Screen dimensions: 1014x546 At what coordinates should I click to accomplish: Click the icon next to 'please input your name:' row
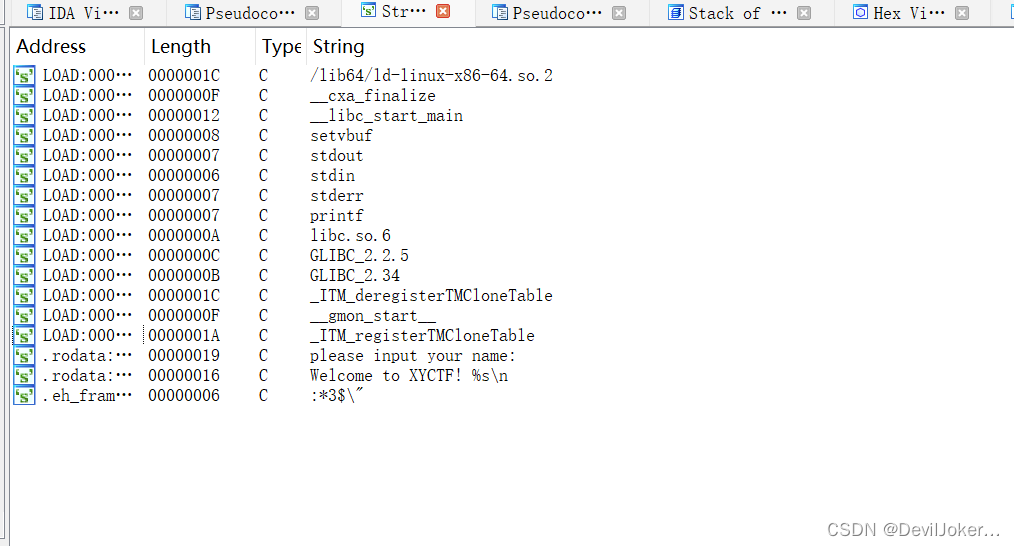click(x=24, y=356)
